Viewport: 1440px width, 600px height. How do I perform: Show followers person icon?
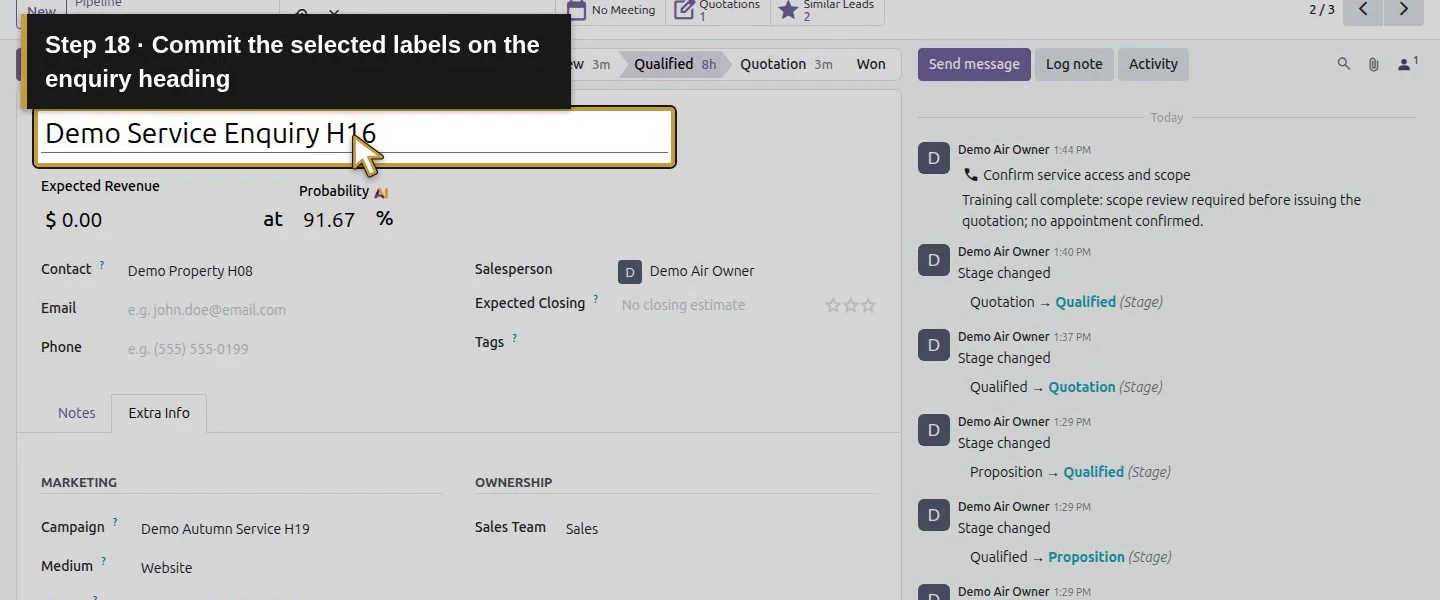pyautogui.click(x=1407, y=64)
